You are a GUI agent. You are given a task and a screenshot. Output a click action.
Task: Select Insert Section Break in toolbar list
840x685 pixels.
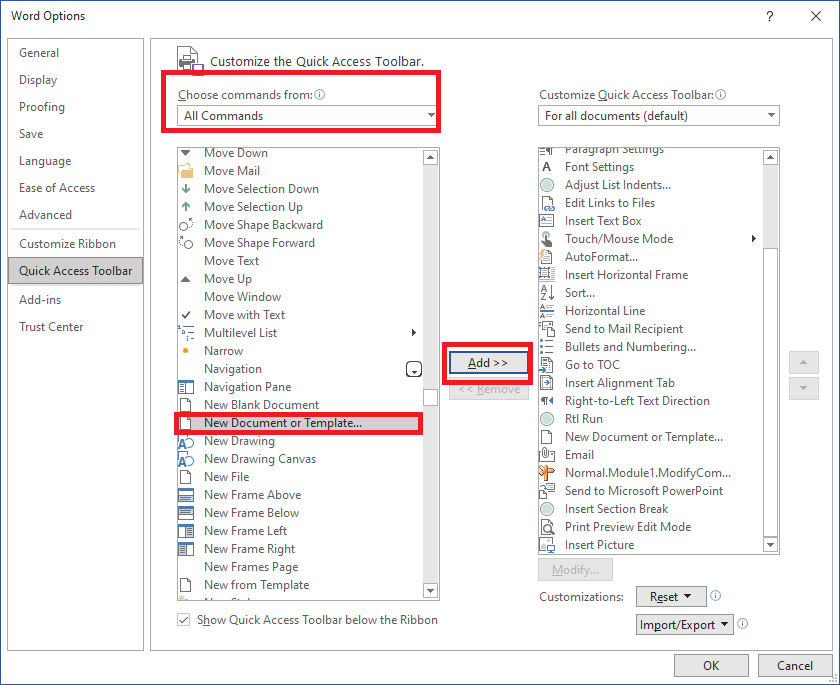[651, 509]
